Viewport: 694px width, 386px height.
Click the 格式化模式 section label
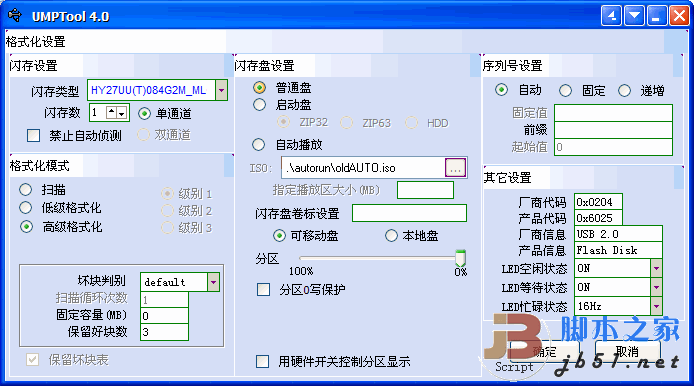(39, 166)
